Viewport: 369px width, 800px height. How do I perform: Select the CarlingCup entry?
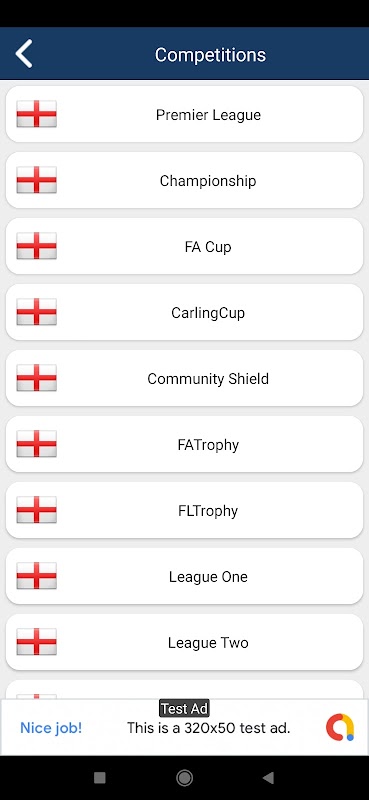point(184,312)
